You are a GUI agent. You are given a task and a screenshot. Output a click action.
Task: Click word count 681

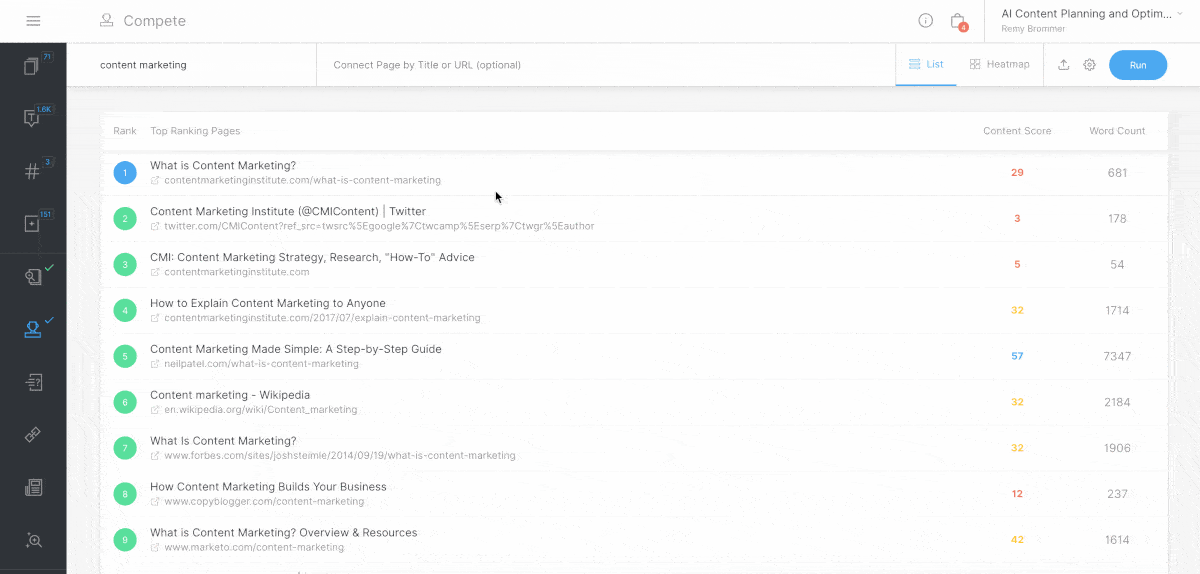click(1117, 173)
